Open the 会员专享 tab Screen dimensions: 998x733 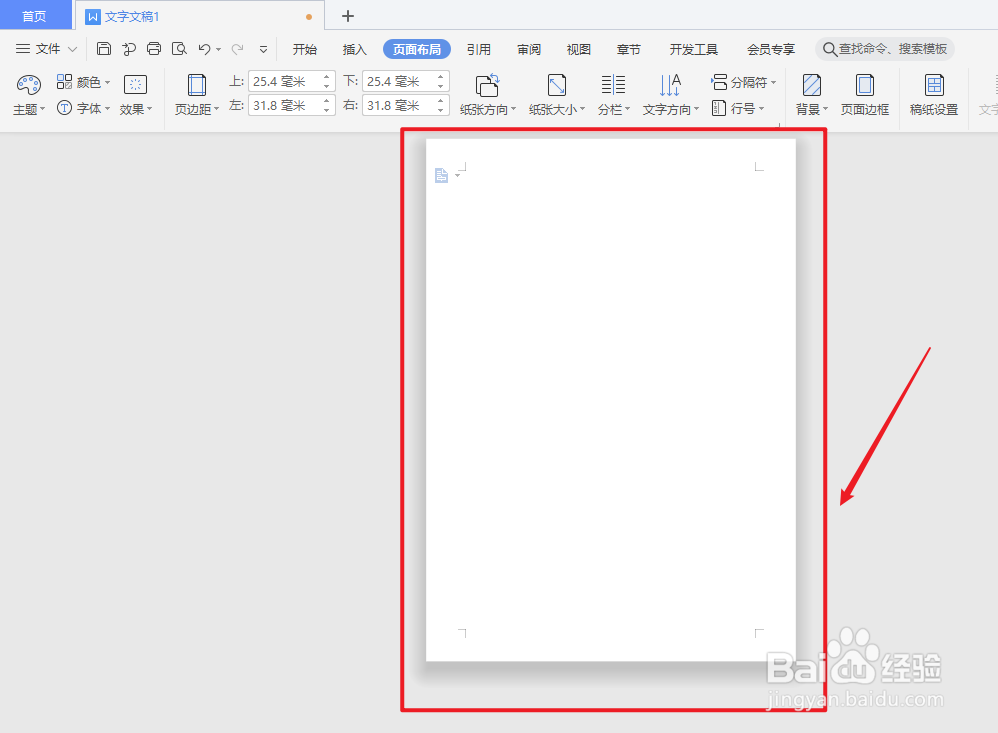(x=771, y=49)
